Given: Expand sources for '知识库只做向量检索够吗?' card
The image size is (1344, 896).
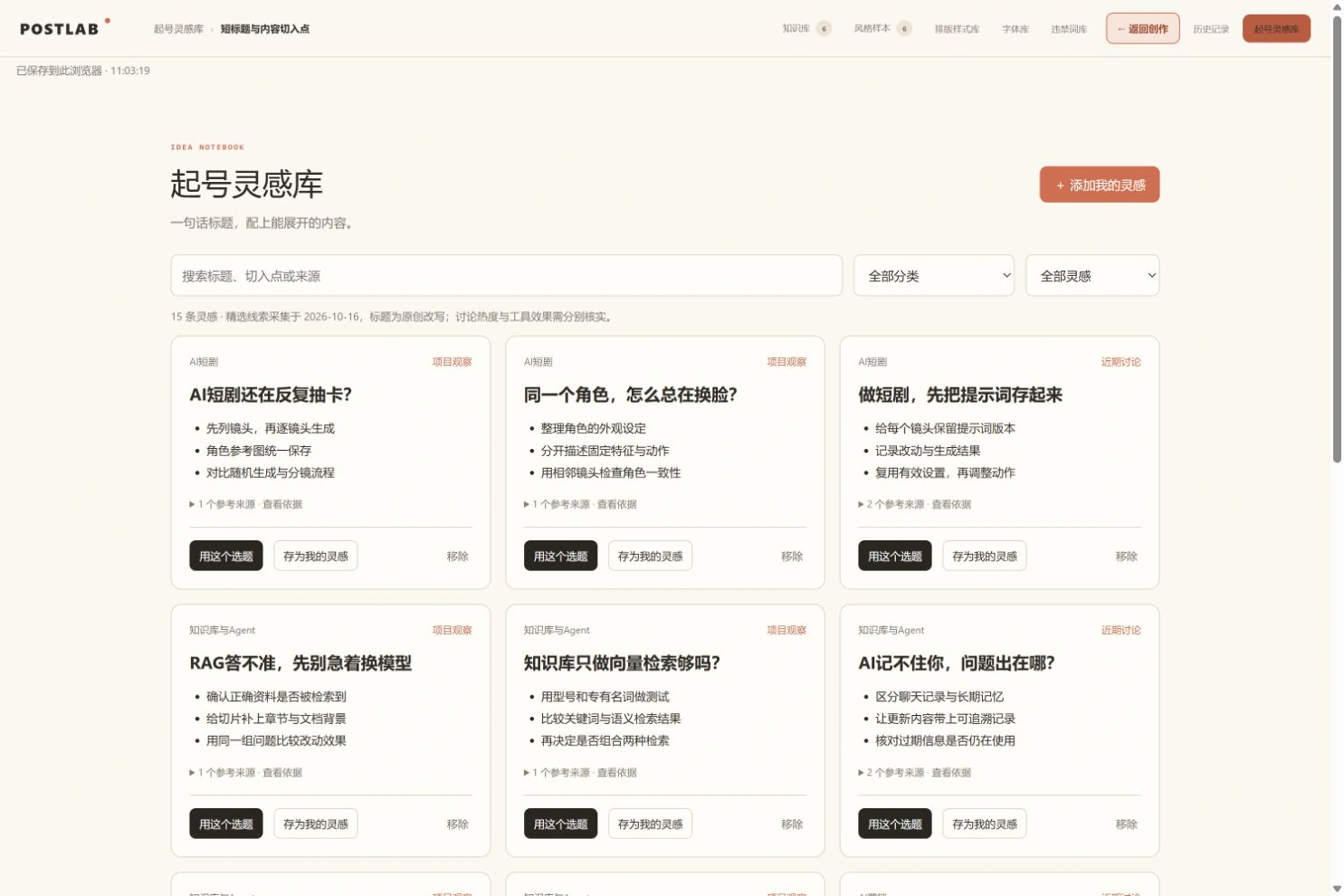Looking at the screenshot, I should 580,772.
